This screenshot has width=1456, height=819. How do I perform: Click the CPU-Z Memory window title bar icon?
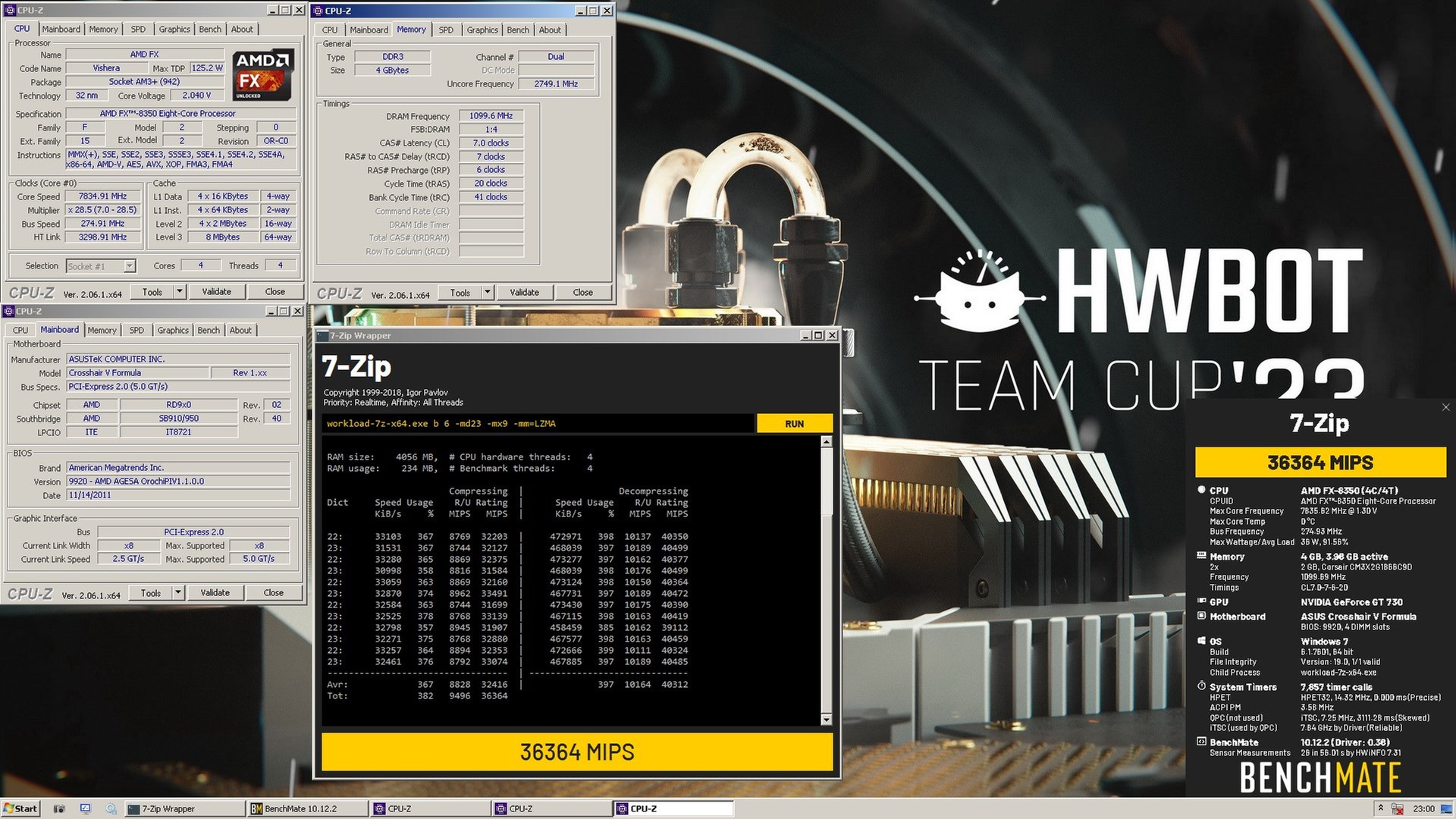318,11
